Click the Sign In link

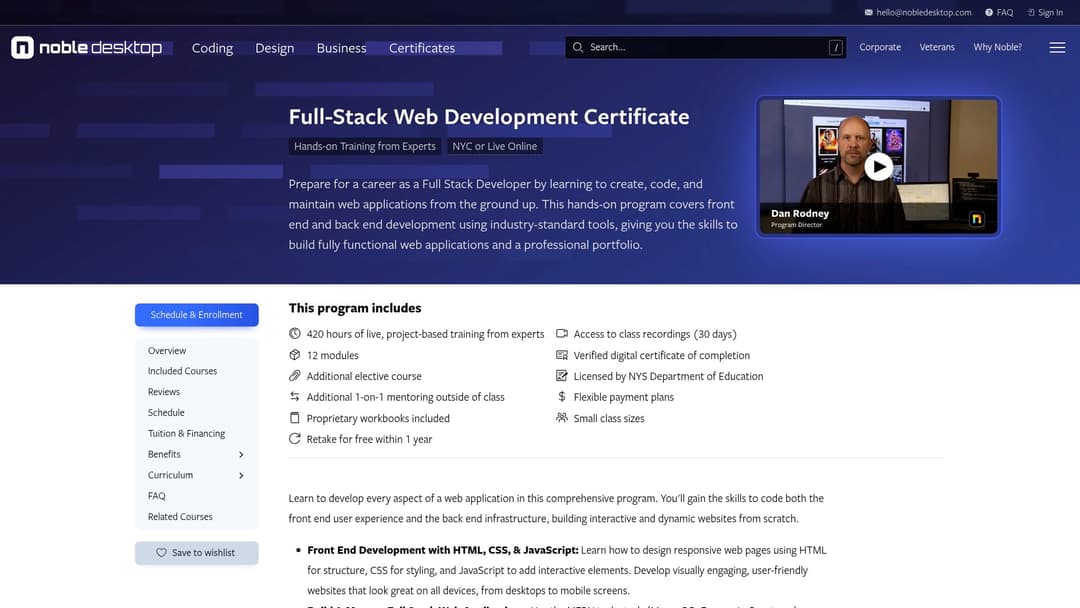pyautogui.click(x=1050, y=12)
